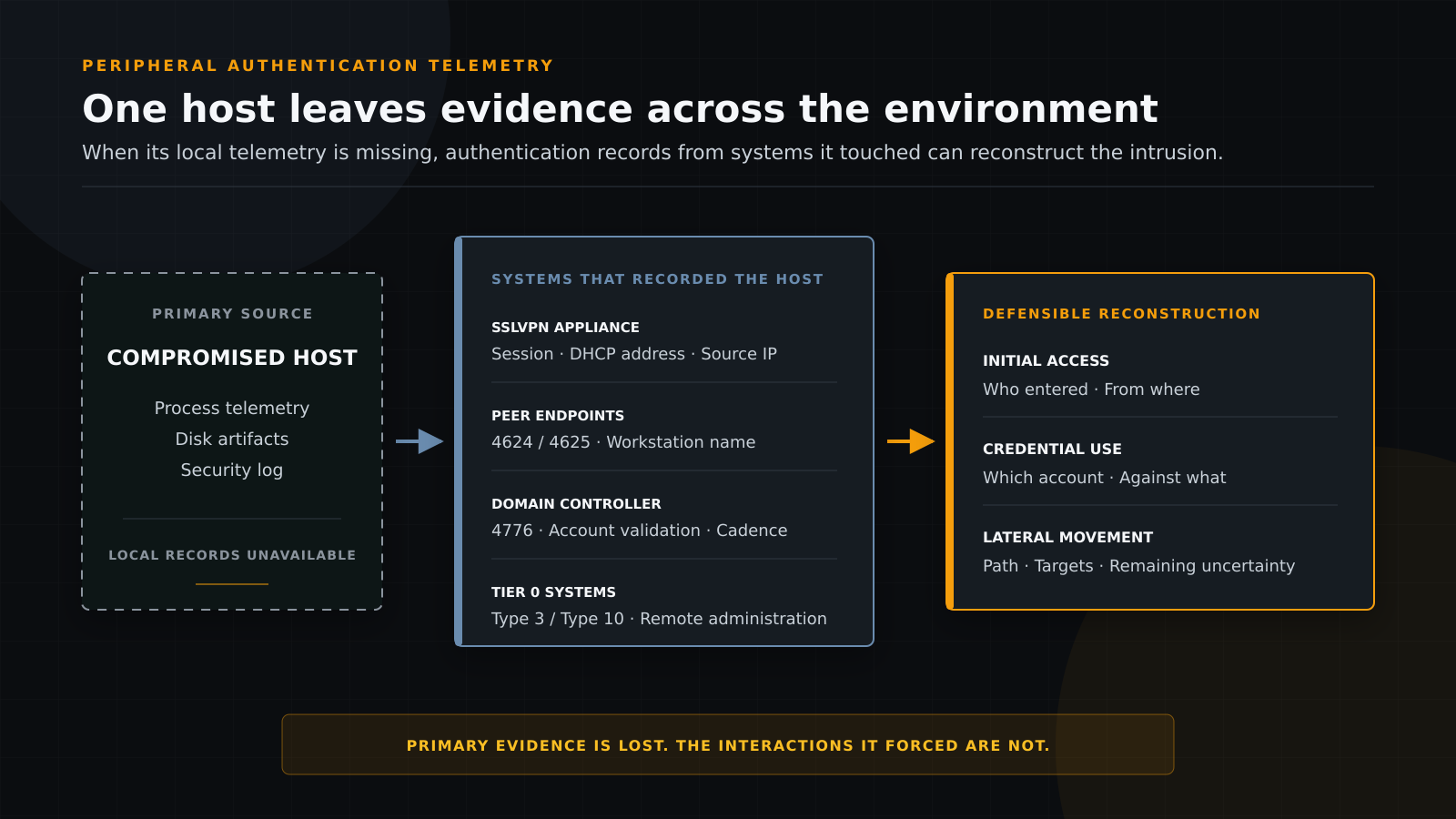1456x819 pixels.
Task: Click the orange arrow before Defensible Reconstruction
Action: pyautogui.click(x=911, y=441)
